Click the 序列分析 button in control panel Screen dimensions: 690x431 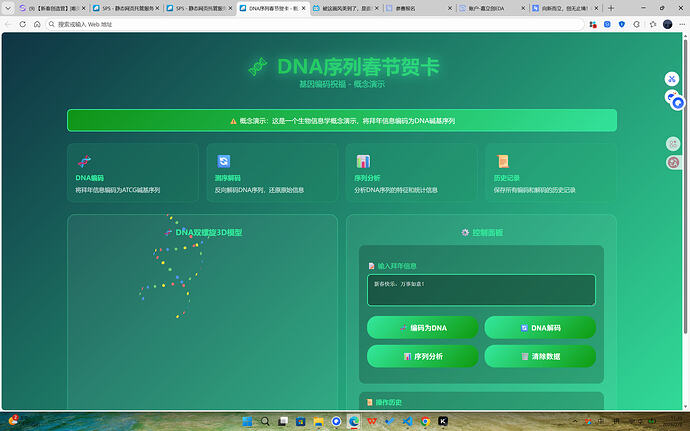(x=422, y=356)
